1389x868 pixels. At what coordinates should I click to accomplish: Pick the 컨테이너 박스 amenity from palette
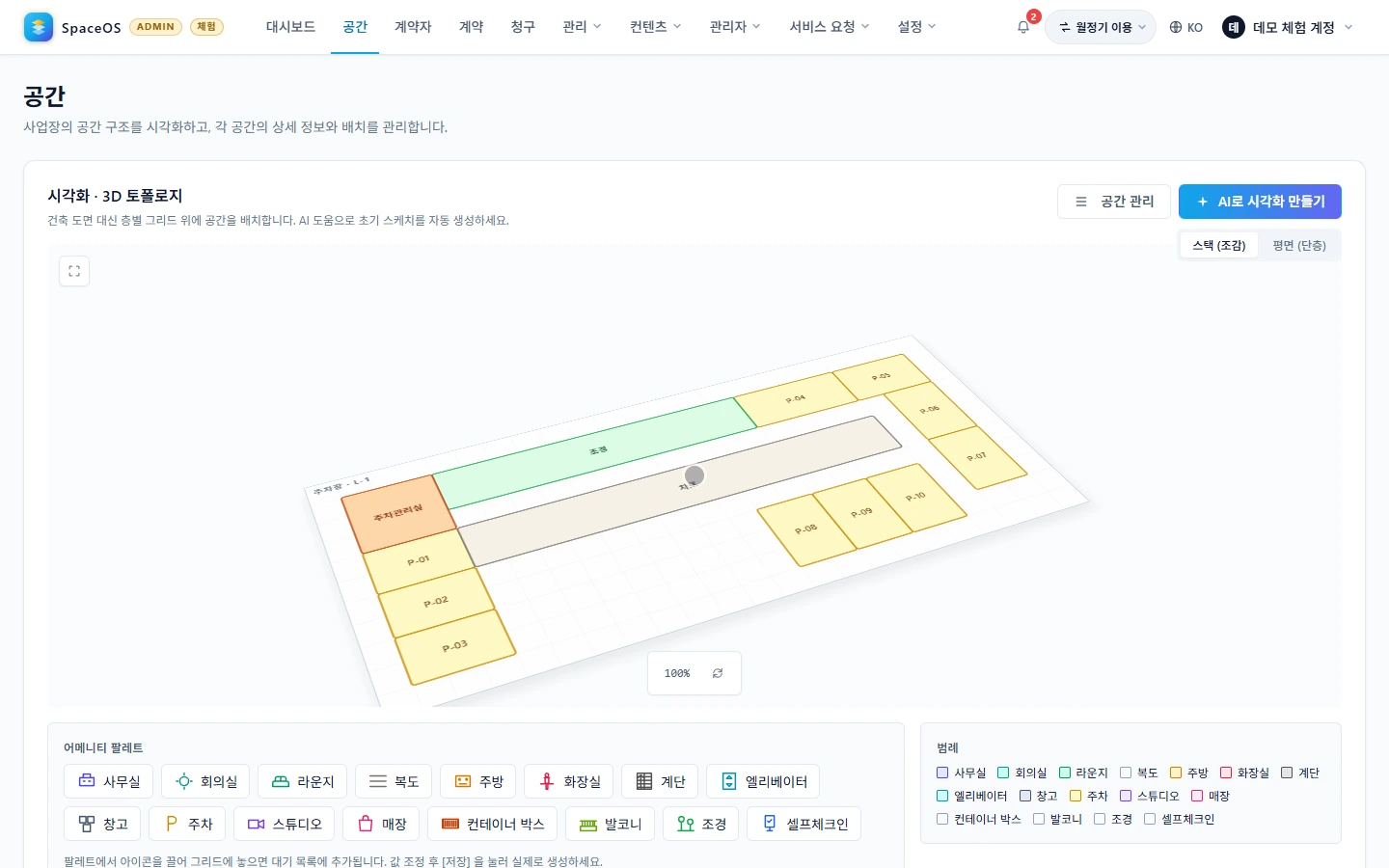pyautogui.click(x=492, y=824)
